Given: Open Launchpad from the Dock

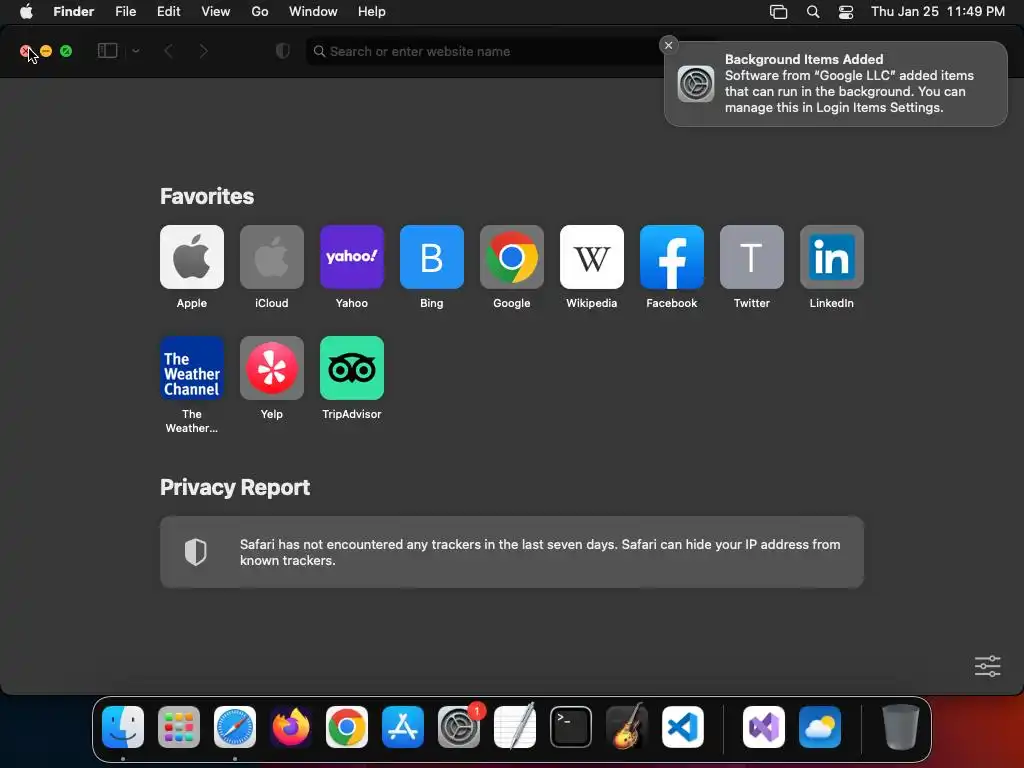Looking at the screenshot, I should (179, 727).
